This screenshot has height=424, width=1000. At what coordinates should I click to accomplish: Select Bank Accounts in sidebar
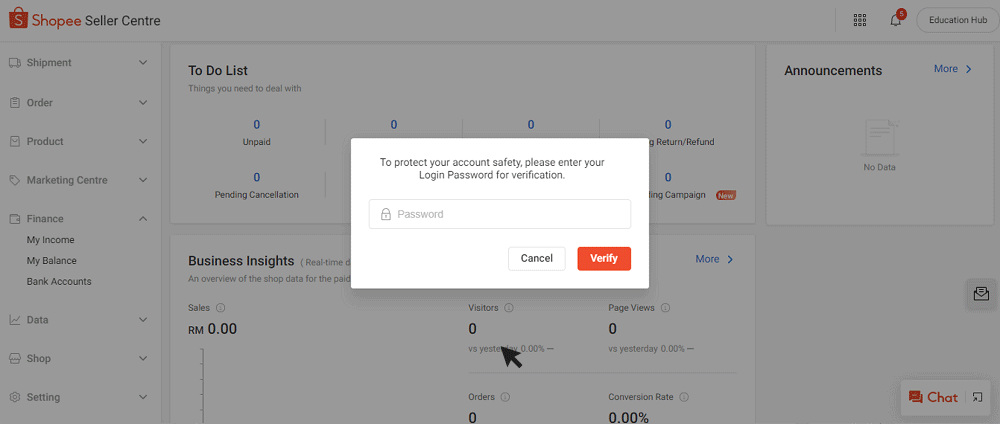click(59, 282)
